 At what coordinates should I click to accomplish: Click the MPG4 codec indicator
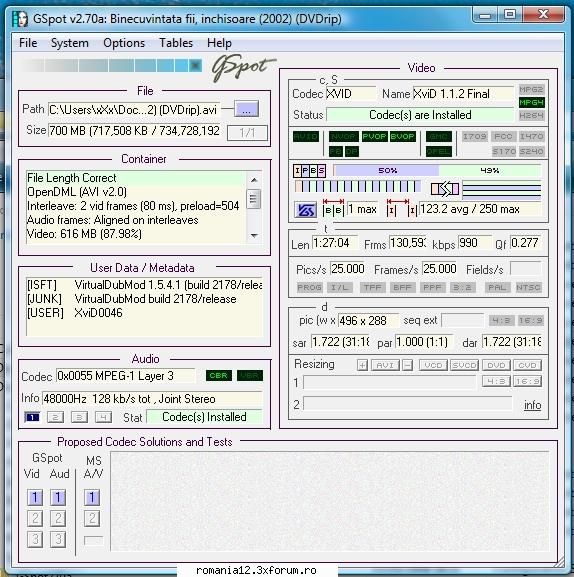(x=531, y=102)
